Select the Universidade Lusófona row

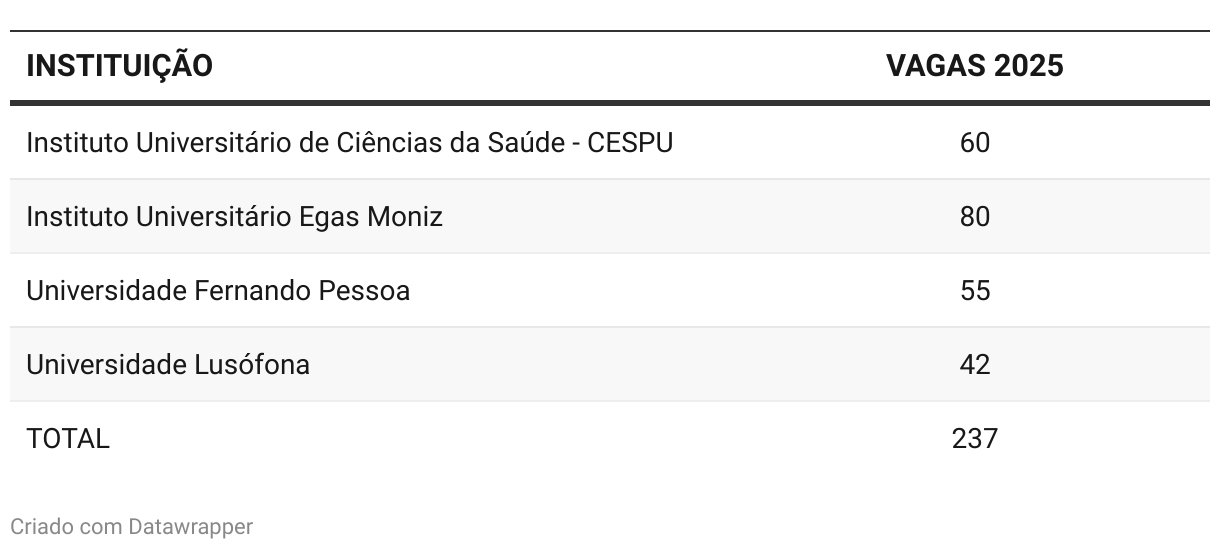(610, 365)
